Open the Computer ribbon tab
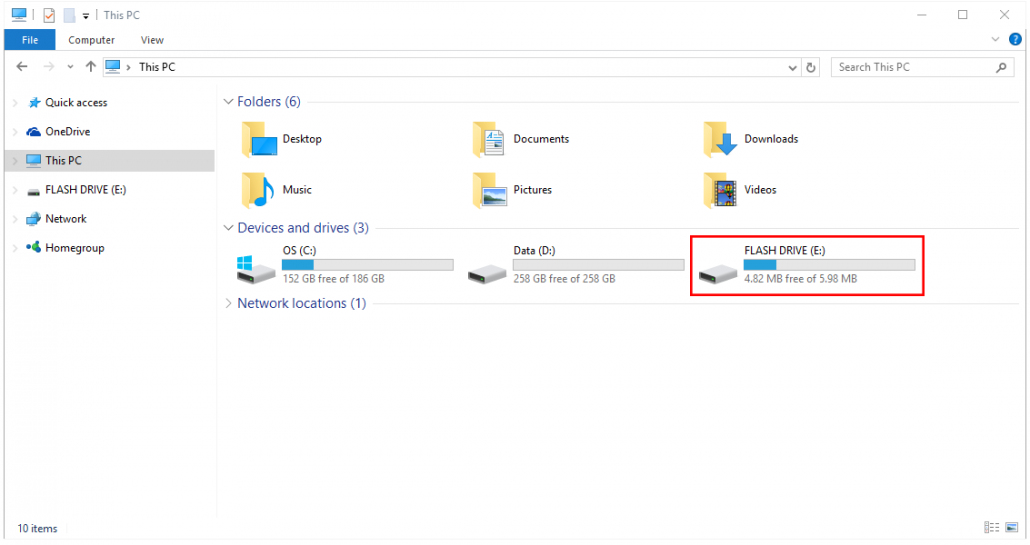Image resolution: width=1030 pixels, height=545 pixels. click(91, 40)
